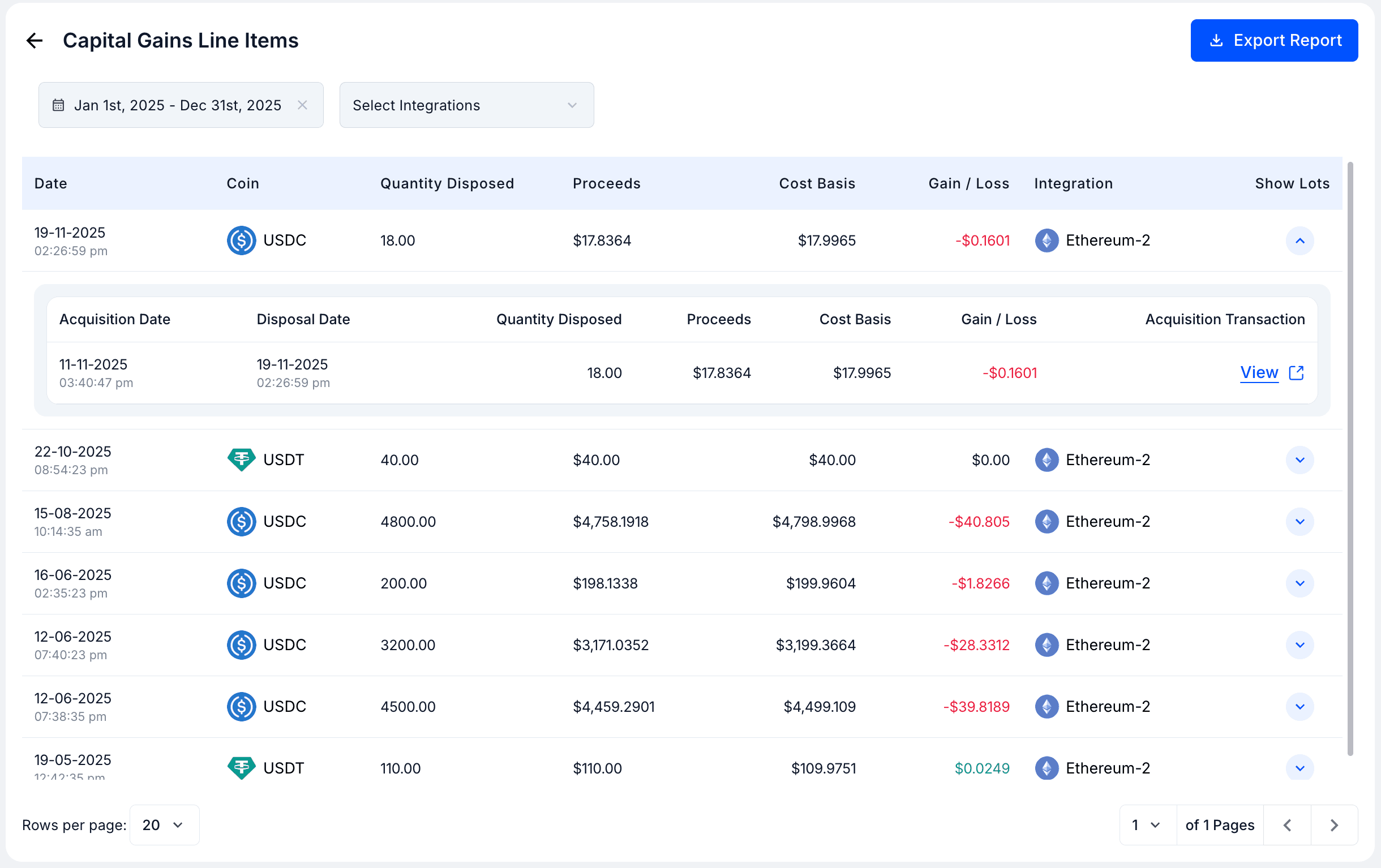Click the table's vertical scrollbar
This screenshot has width=1381, height=868.
click(x=1350, y=459)
